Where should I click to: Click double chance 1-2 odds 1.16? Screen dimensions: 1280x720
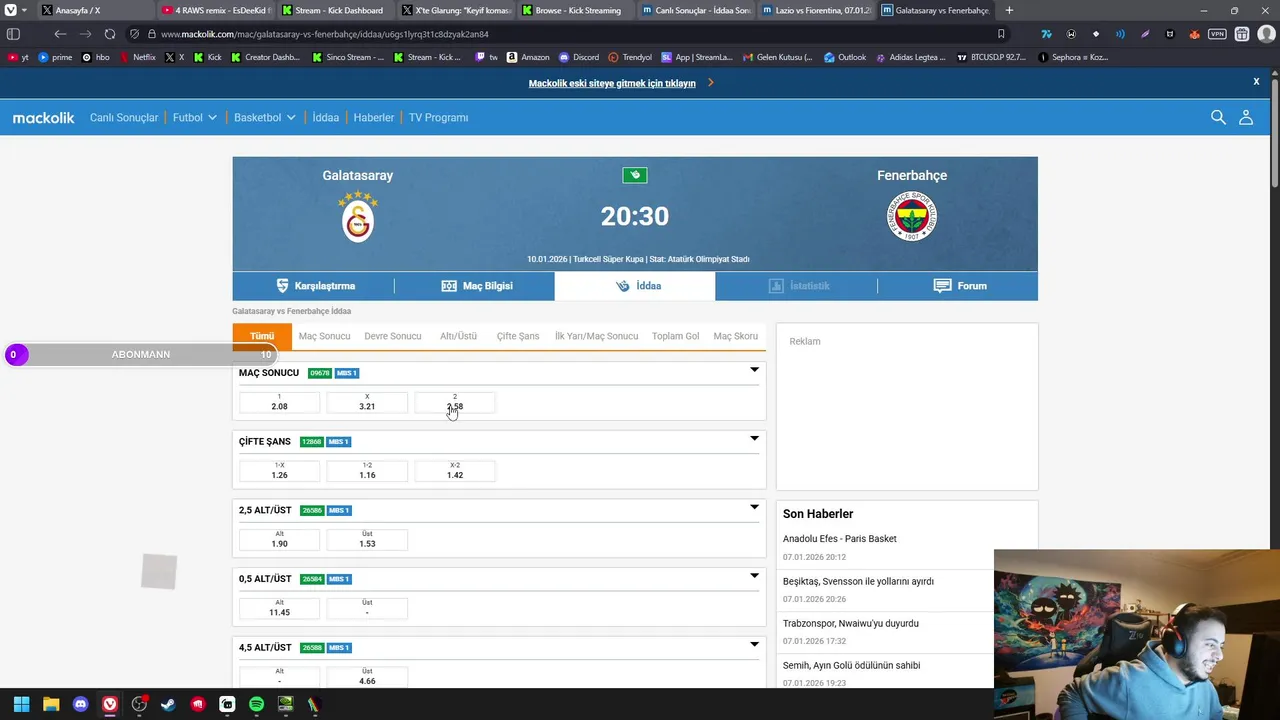[367, 471]
